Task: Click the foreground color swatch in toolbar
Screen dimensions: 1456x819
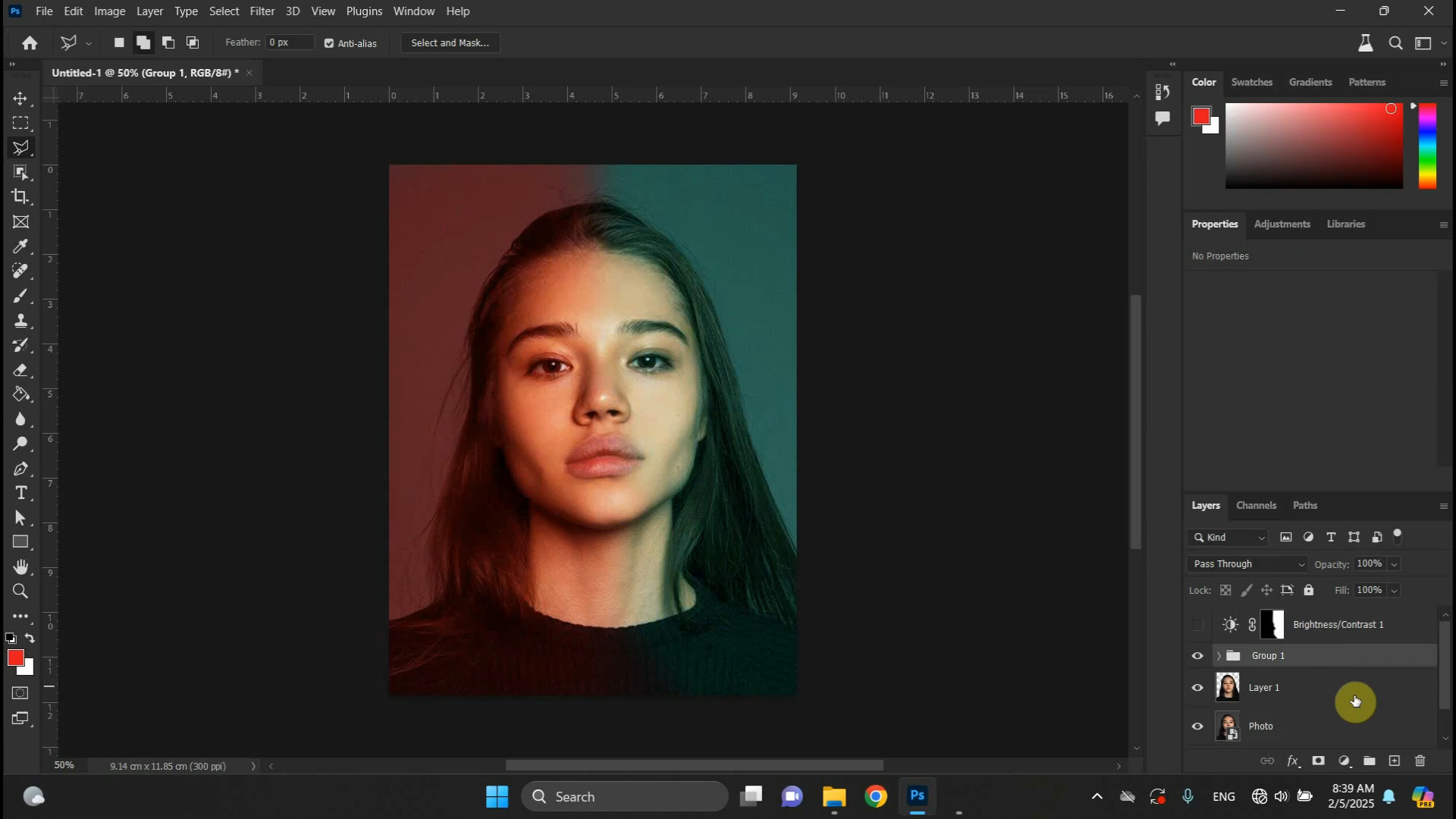Action: point(16,658)
